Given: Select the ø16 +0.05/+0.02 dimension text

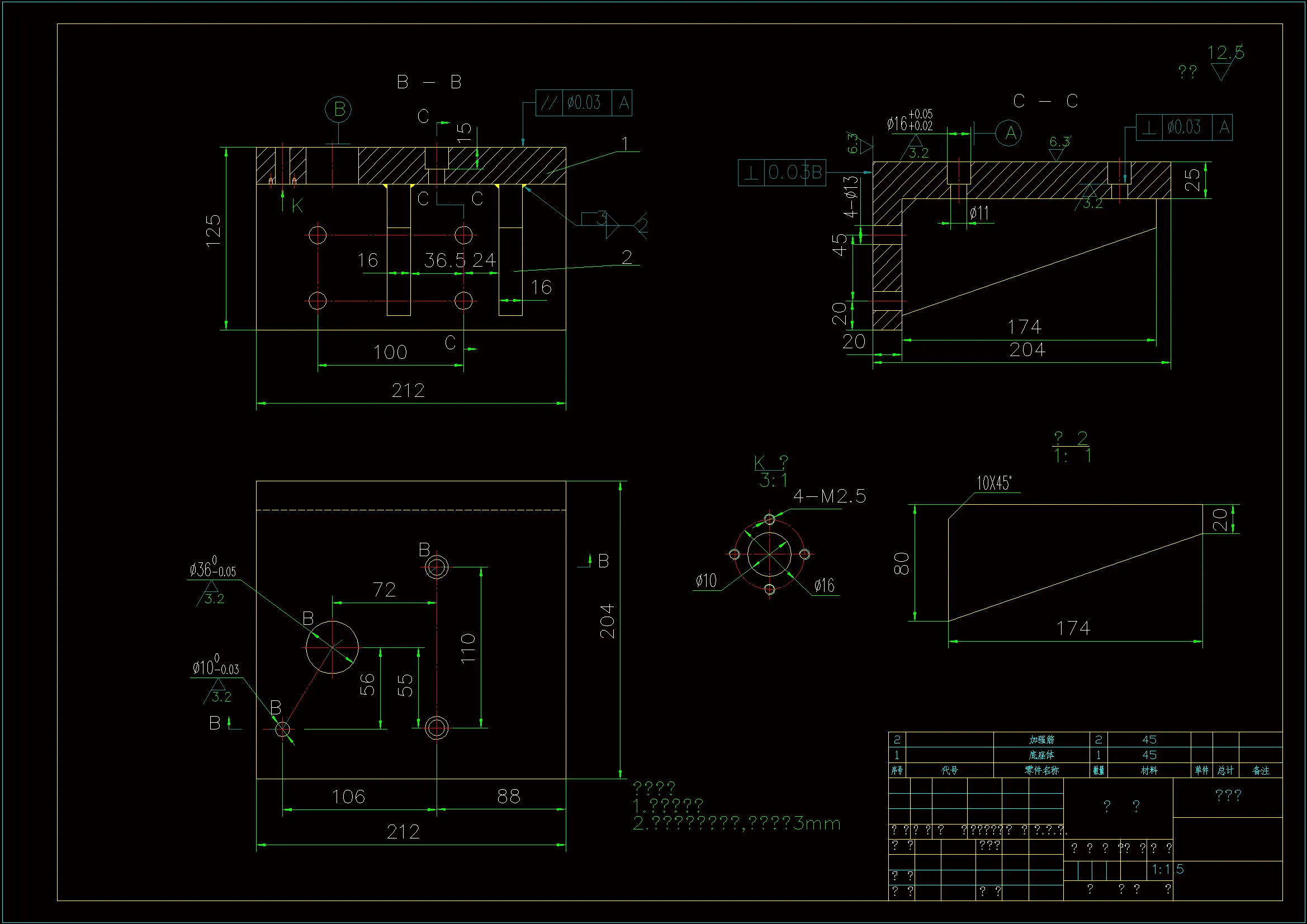Looking at the screenshot, I should click(910, 121).
